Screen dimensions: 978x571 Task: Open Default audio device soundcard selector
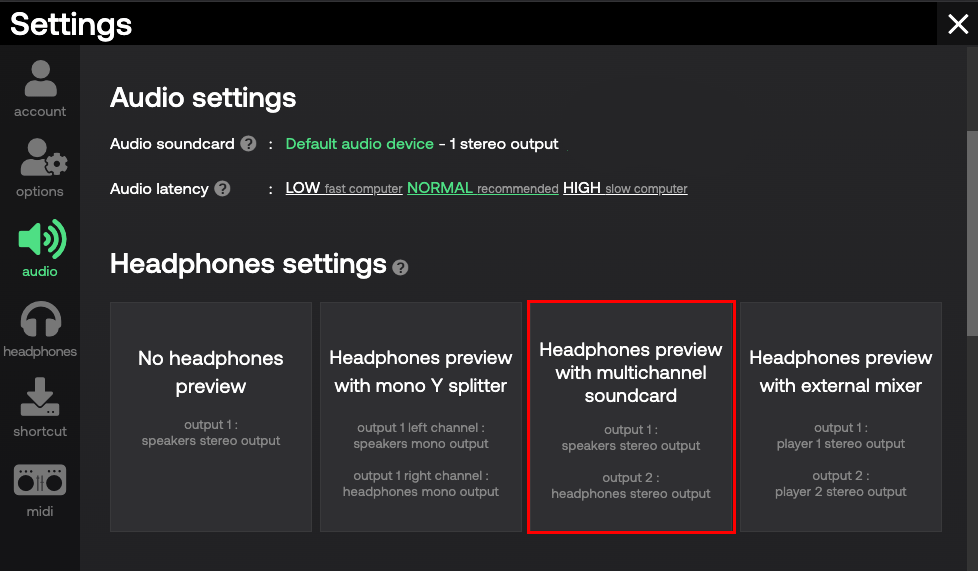pyautogui.click(x=359, y=144)
